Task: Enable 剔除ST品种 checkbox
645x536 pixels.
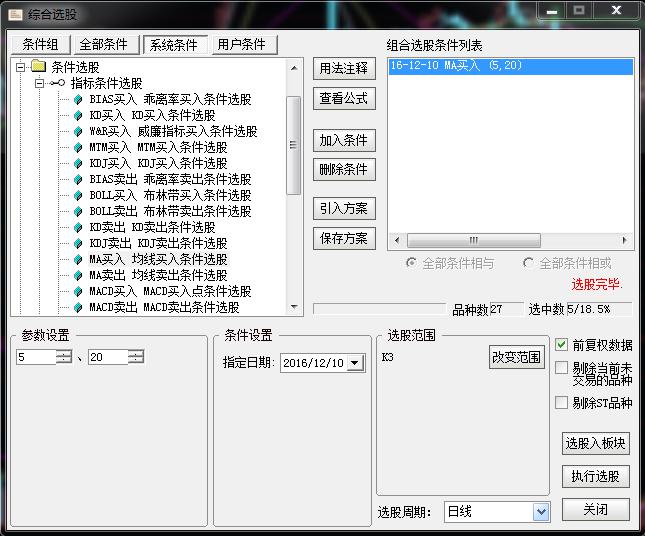Action: [x=561, y=402]
